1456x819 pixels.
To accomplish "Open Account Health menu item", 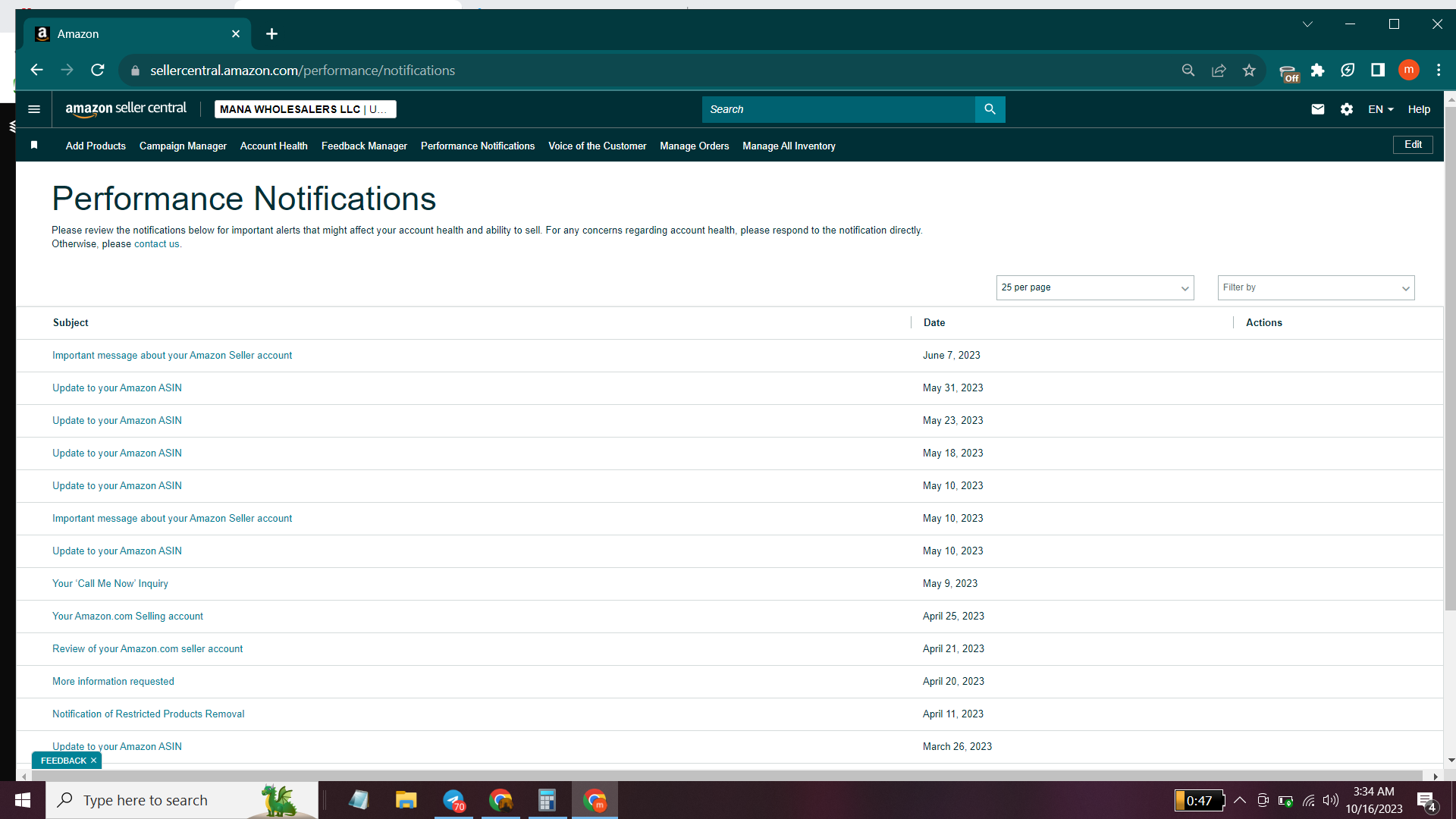I will tap(274, 146).
